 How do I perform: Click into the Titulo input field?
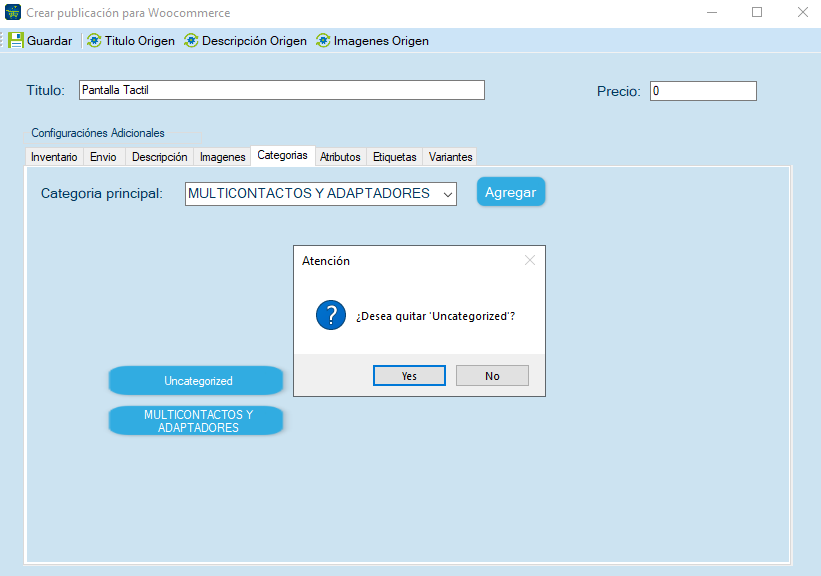click(x=282, y=90)
